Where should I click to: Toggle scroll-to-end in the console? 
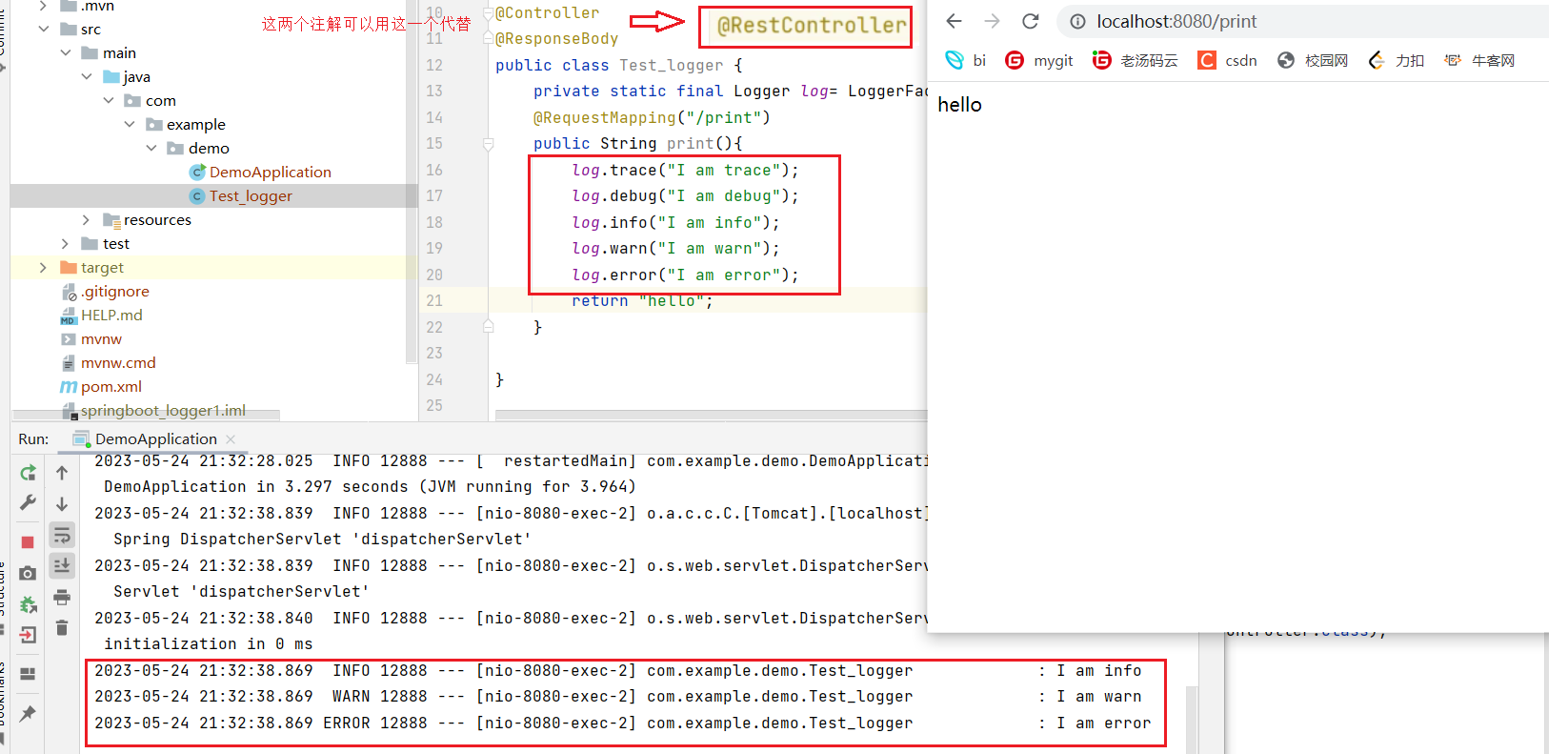62,565
